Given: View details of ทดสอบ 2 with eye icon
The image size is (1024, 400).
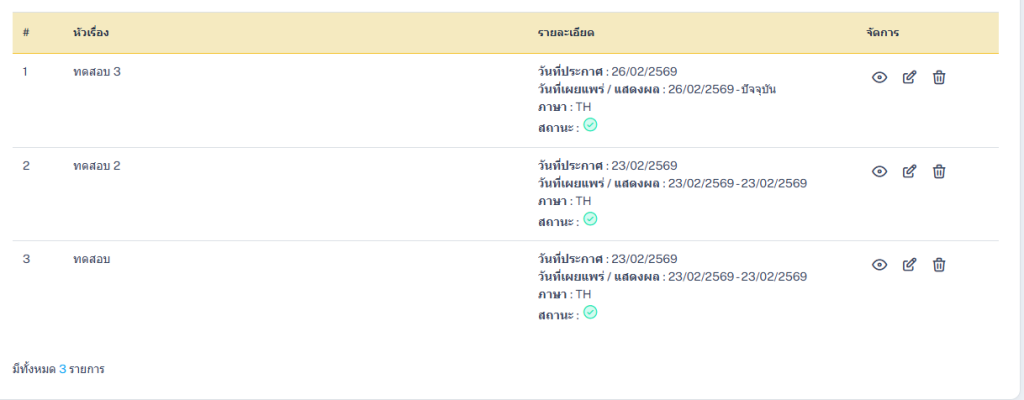Looking at the screenshot, I should click(880, 171).
